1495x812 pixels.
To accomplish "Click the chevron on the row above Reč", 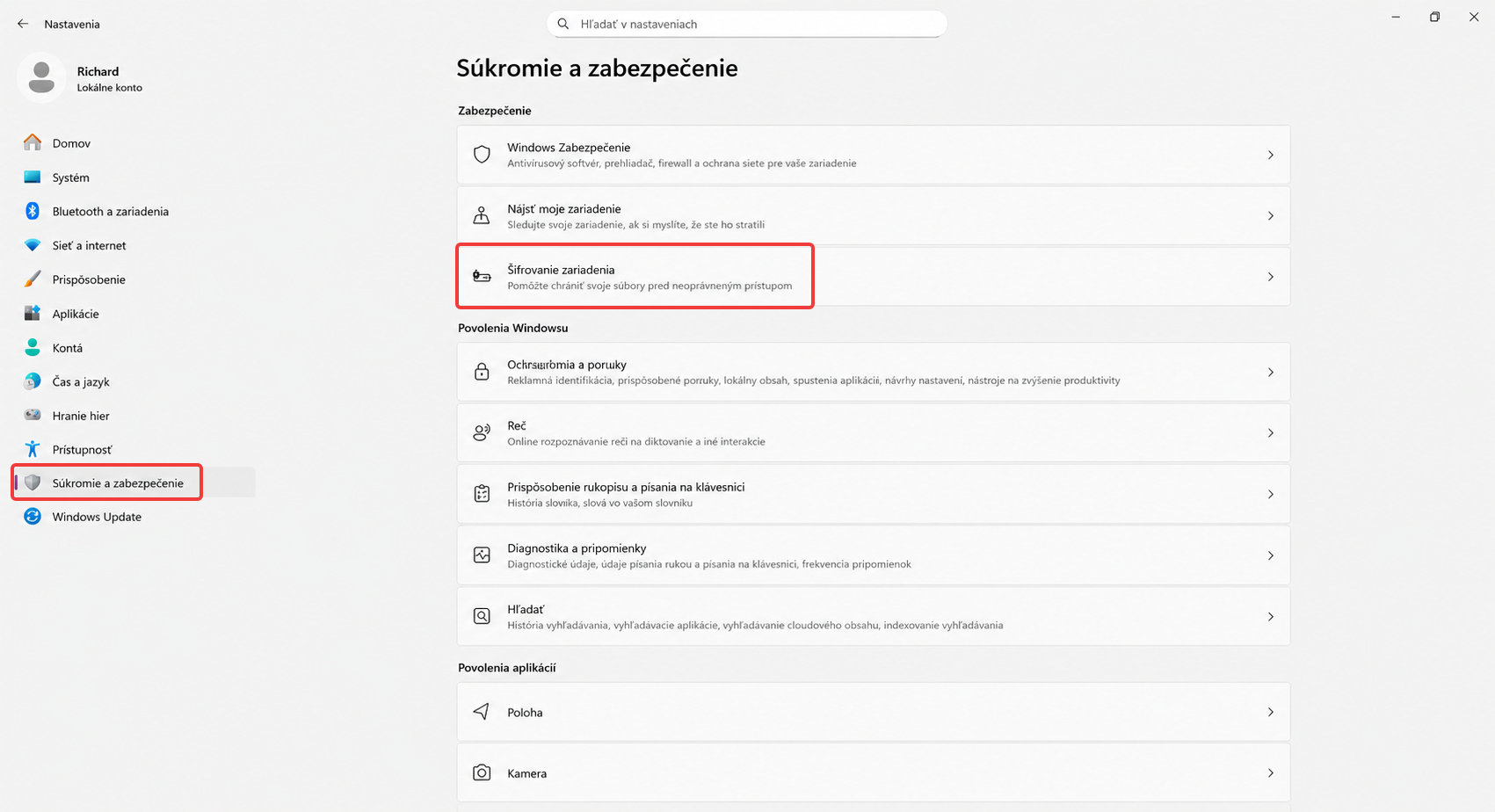I will click(1271, 372).
